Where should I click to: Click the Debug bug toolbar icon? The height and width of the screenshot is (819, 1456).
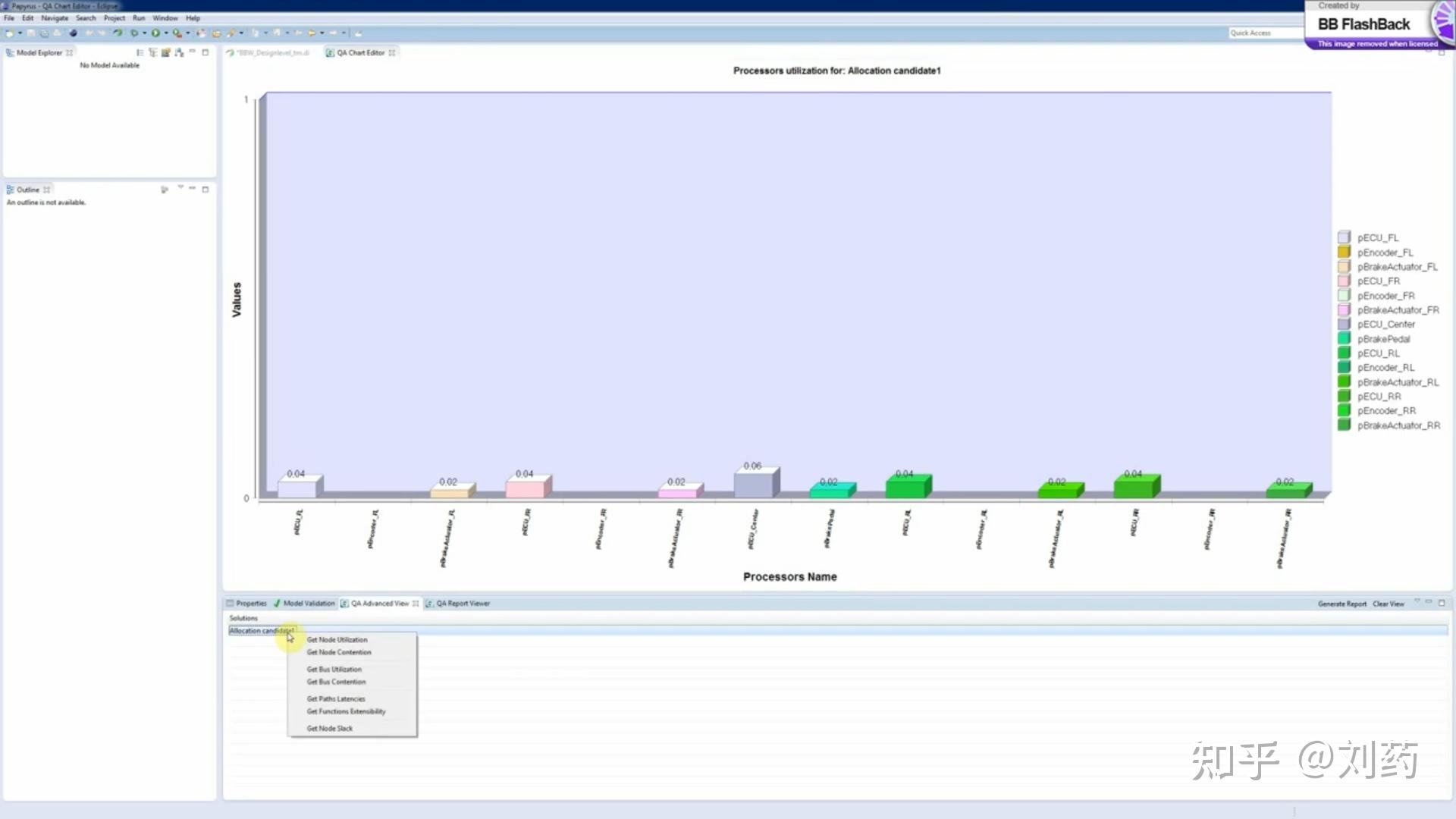coord(133,33)
